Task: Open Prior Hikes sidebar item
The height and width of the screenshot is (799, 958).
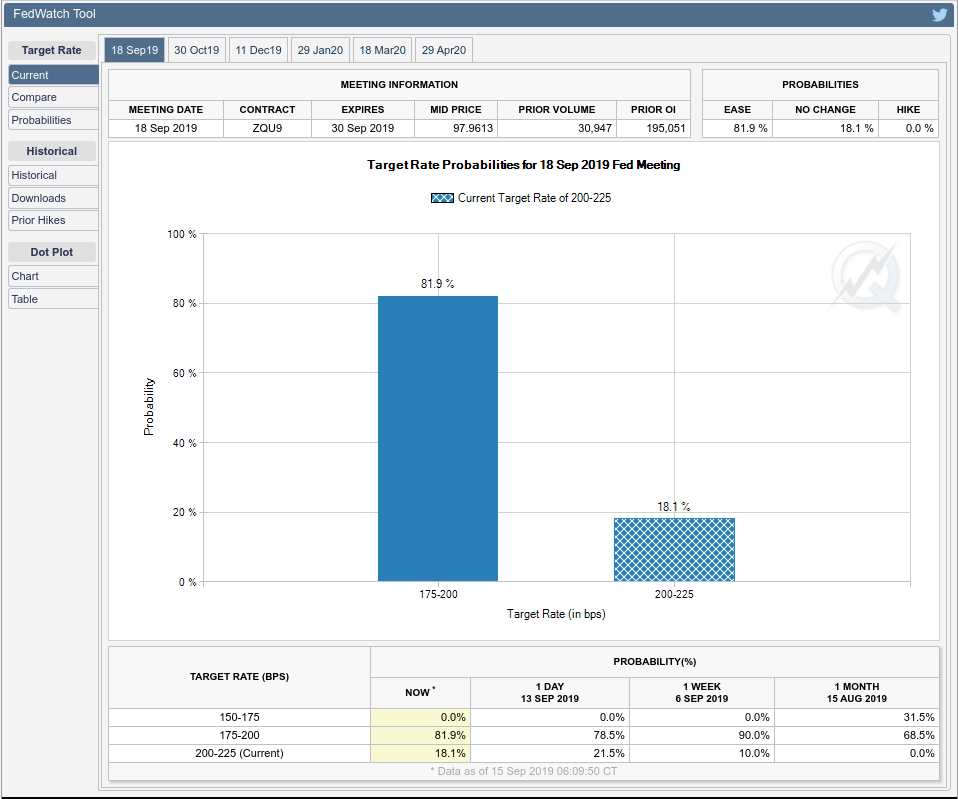Action: point(53,221)
